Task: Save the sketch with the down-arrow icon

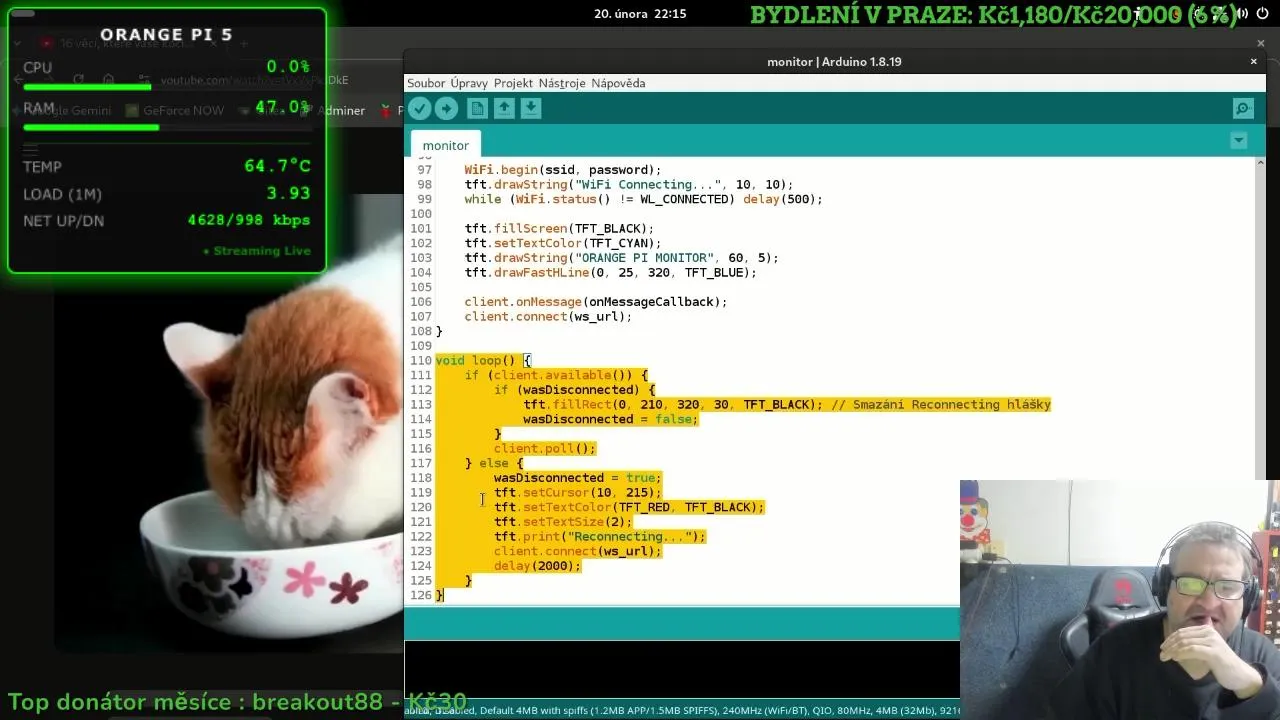Action: tap(531, 109)
